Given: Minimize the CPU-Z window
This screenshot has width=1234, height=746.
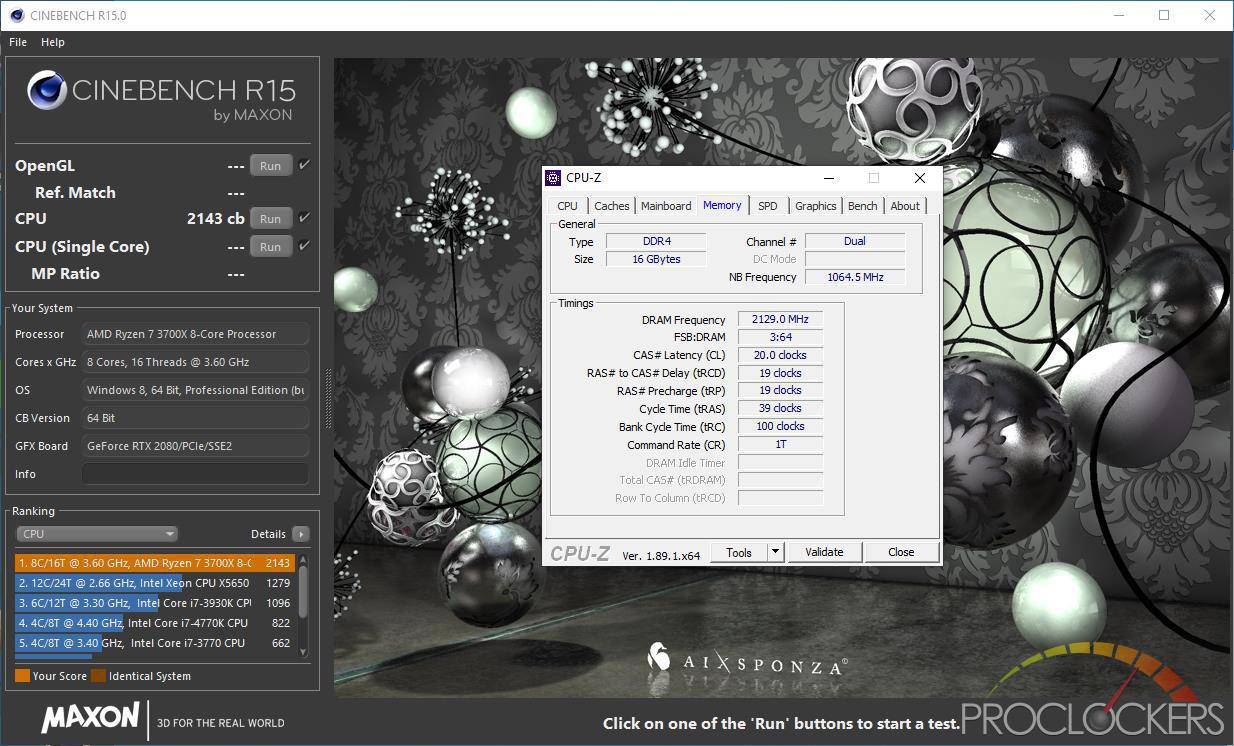Looking at the screenshot, I should pos(829,178).
